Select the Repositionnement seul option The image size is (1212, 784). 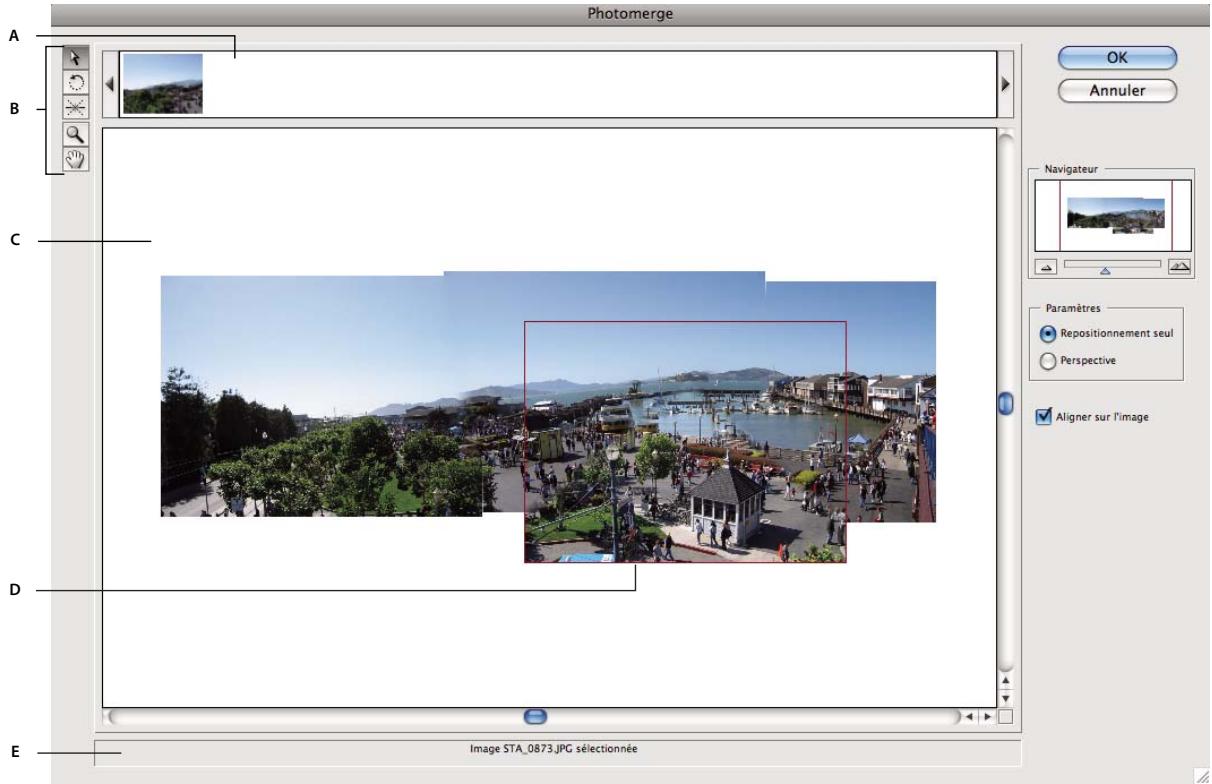click(1048, 335)
